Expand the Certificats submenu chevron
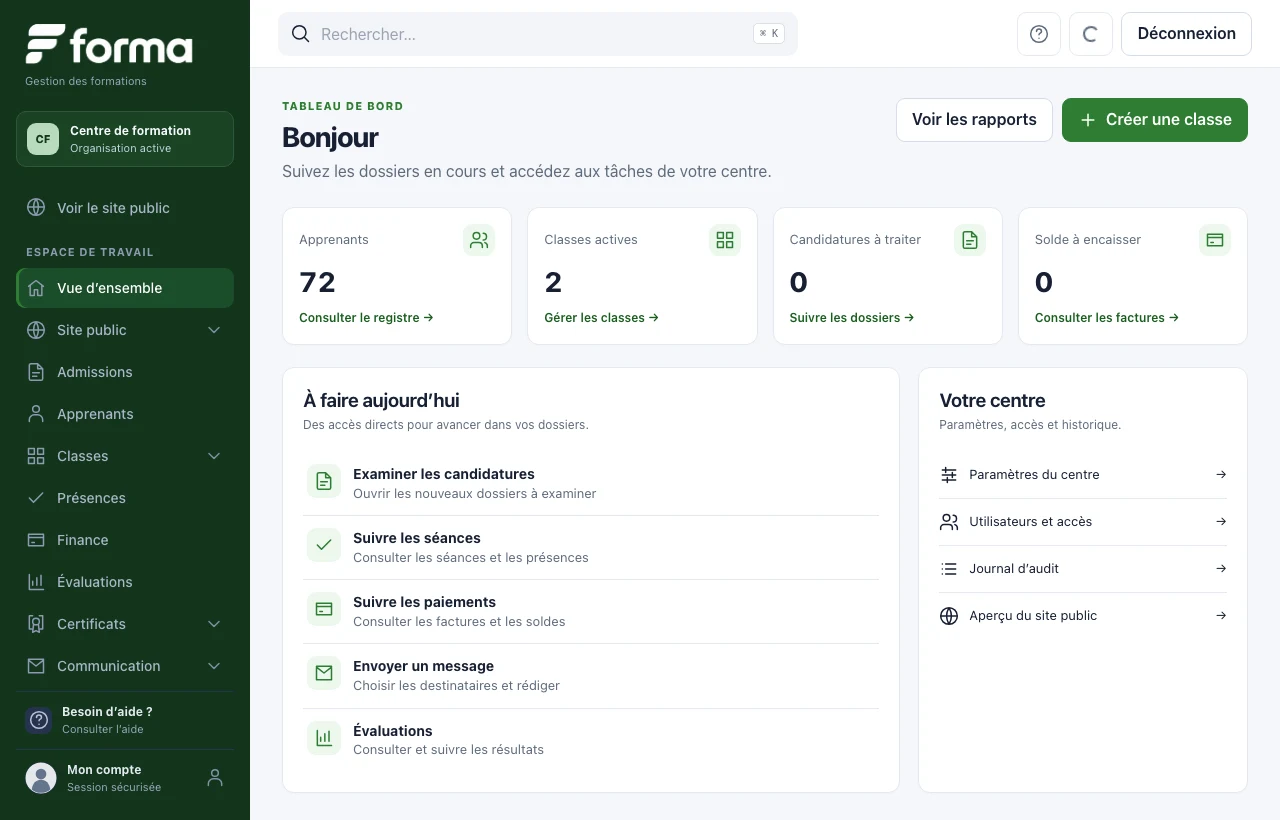This screenshot has width=1280, height=820. [214, 624]
